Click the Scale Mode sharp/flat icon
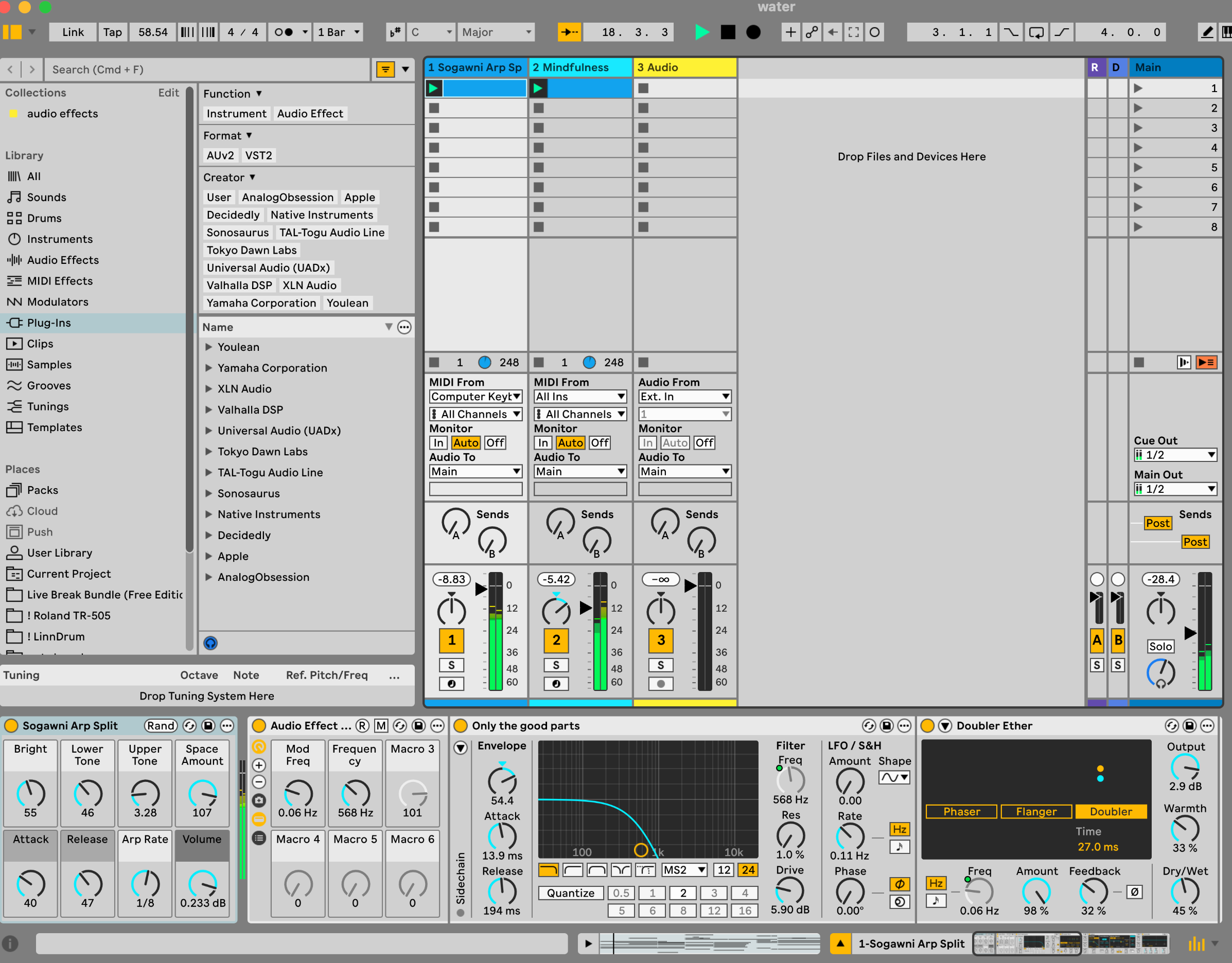The image size is (1232, 963). pos(395,32)
